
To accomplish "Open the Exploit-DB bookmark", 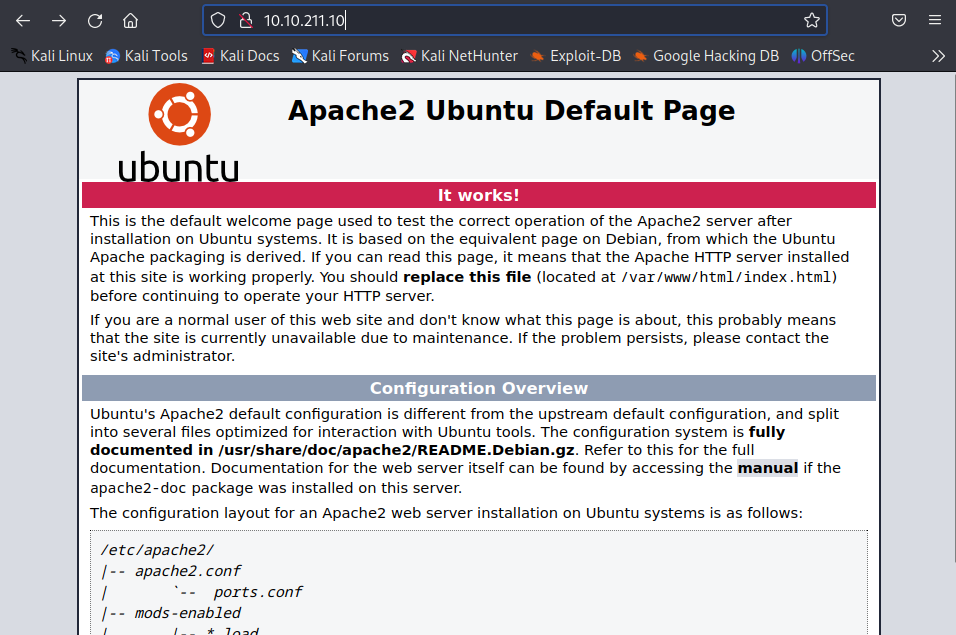I will pos(576,56).
